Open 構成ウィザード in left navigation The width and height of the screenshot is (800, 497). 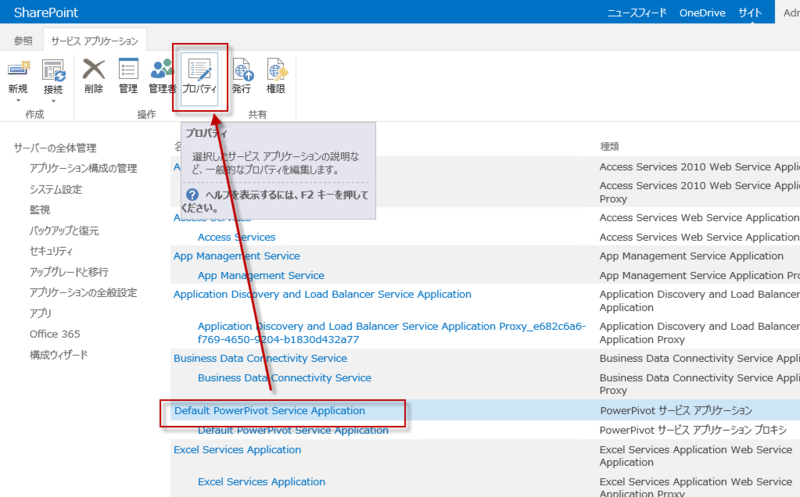(59, 355)
